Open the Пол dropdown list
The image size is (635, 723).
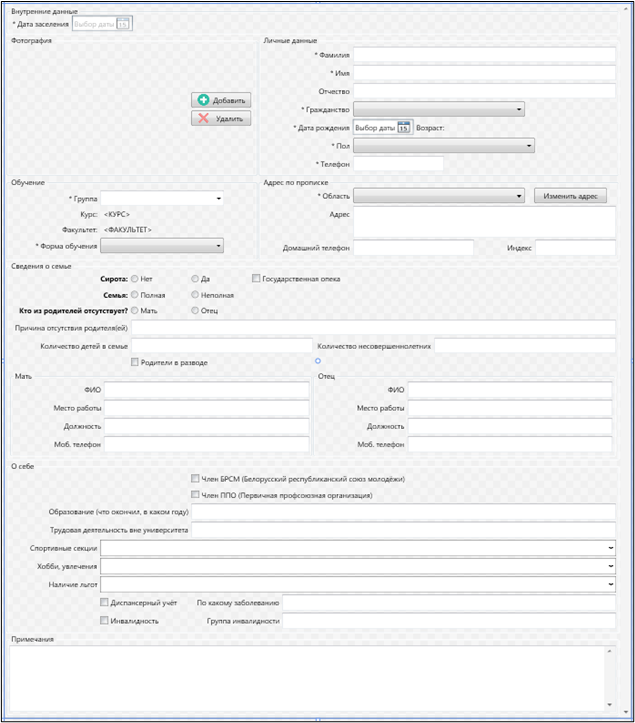click(527, 145)
